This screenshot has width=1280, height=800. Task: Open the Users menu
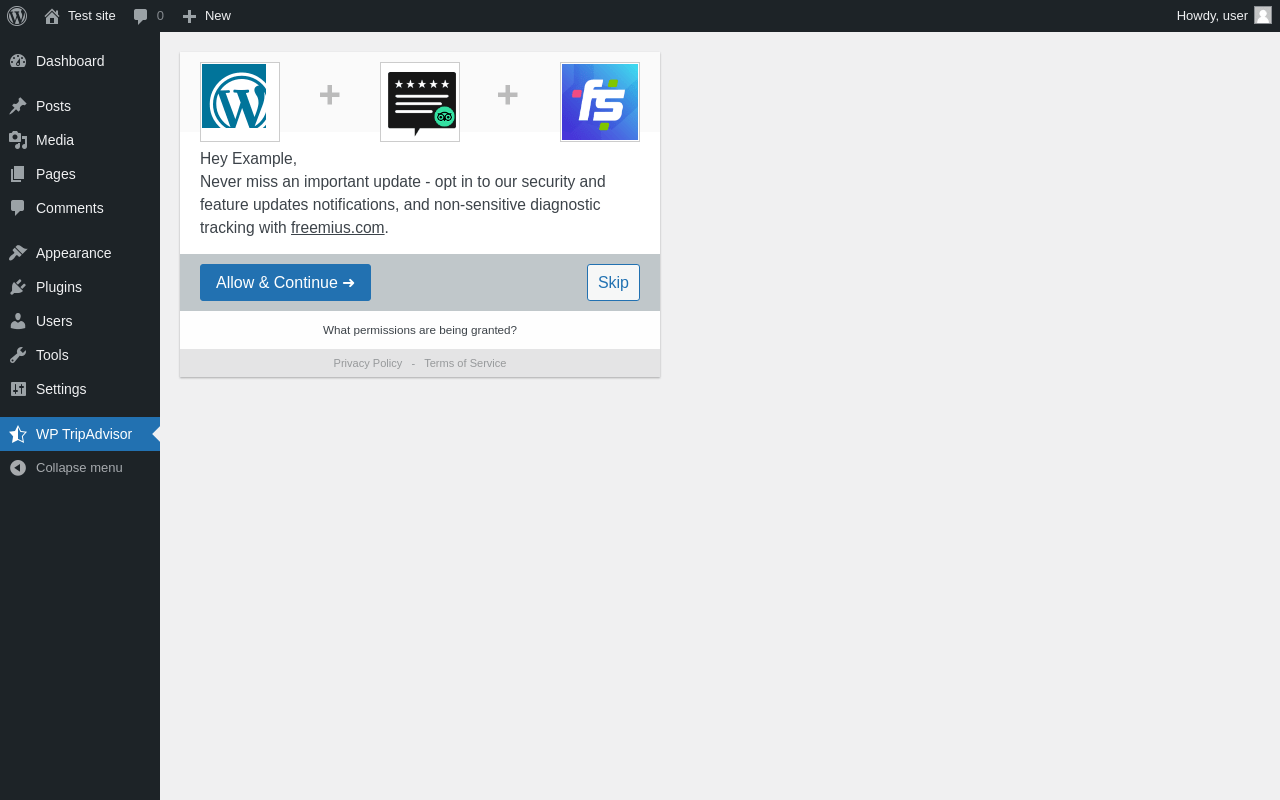click(80, 321)
